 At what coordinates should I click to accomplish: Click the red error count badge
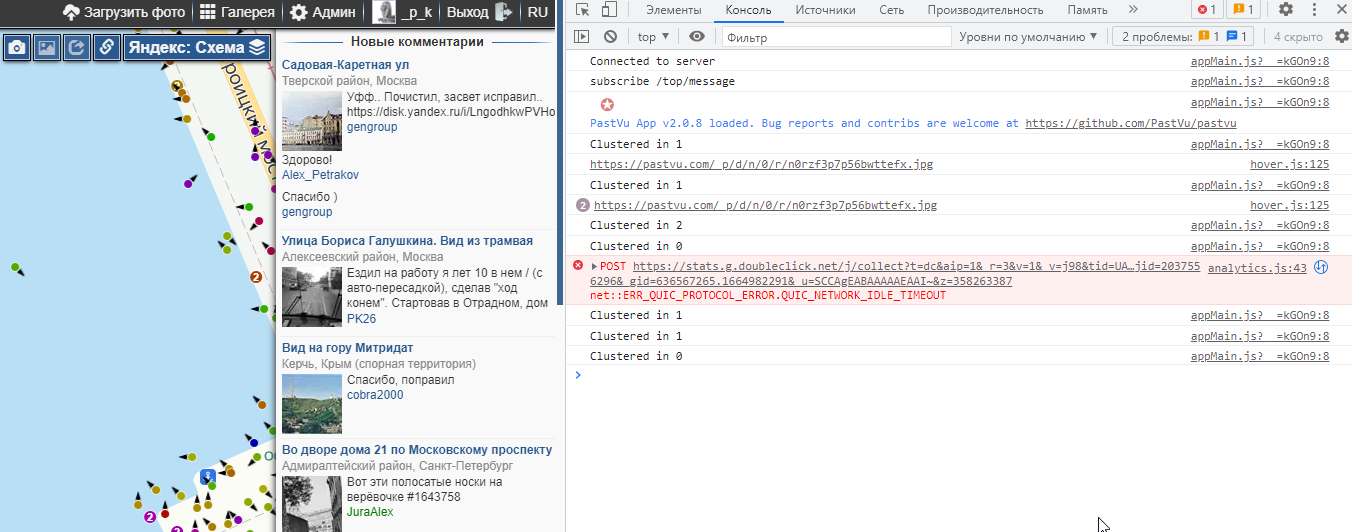[1207, 10]
